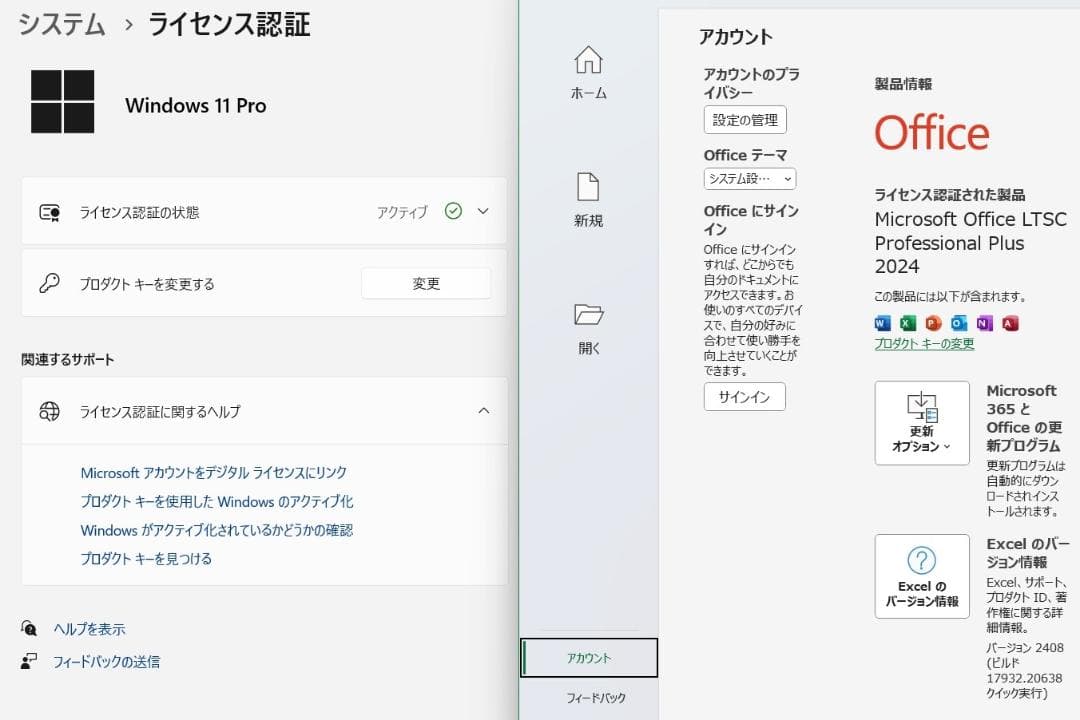Click the Outlook app icon
Viewport: 1080px width, 720px height.
(955, 323)
